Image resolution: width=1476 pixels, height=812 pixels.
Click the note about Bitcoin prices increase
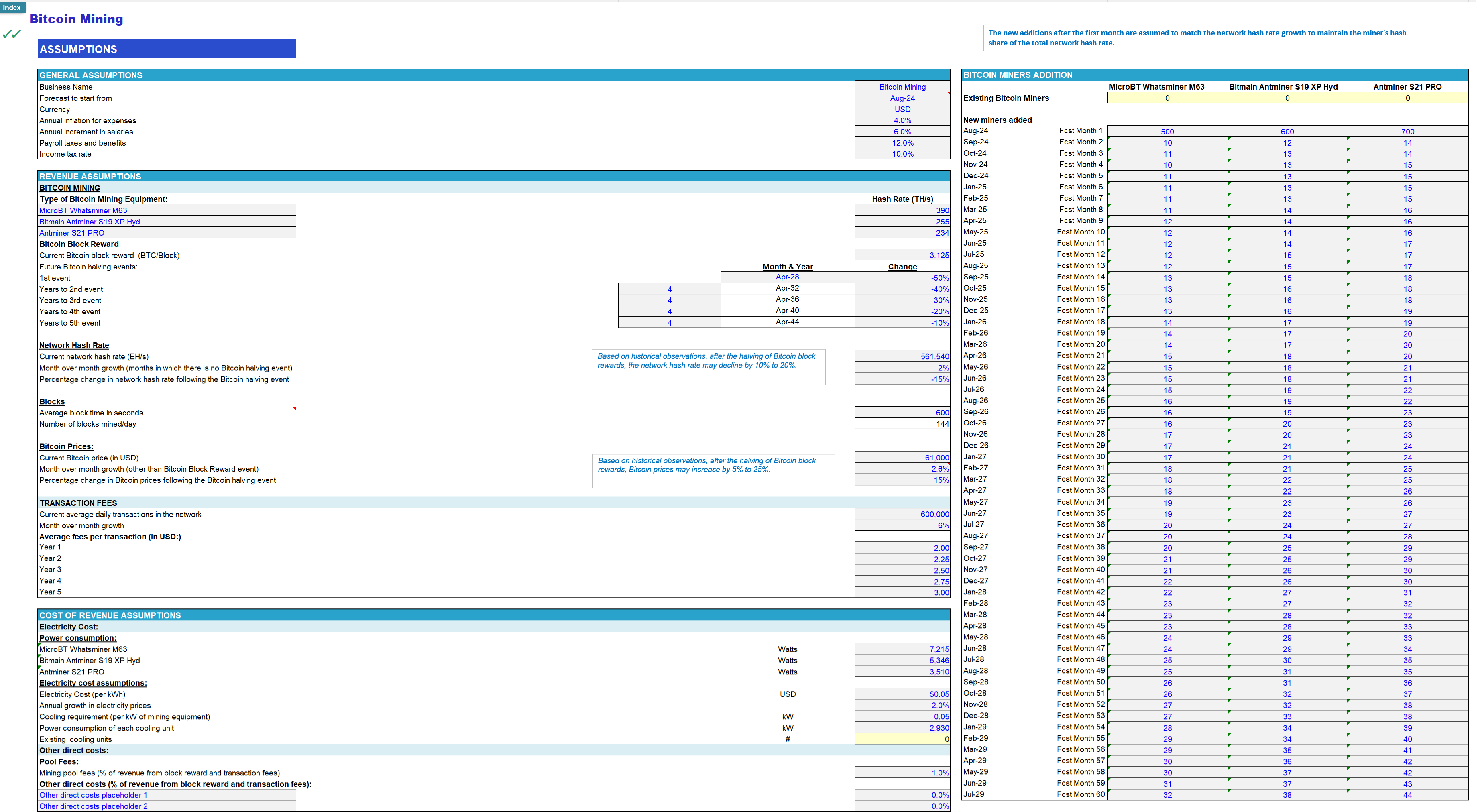[713, 471]
